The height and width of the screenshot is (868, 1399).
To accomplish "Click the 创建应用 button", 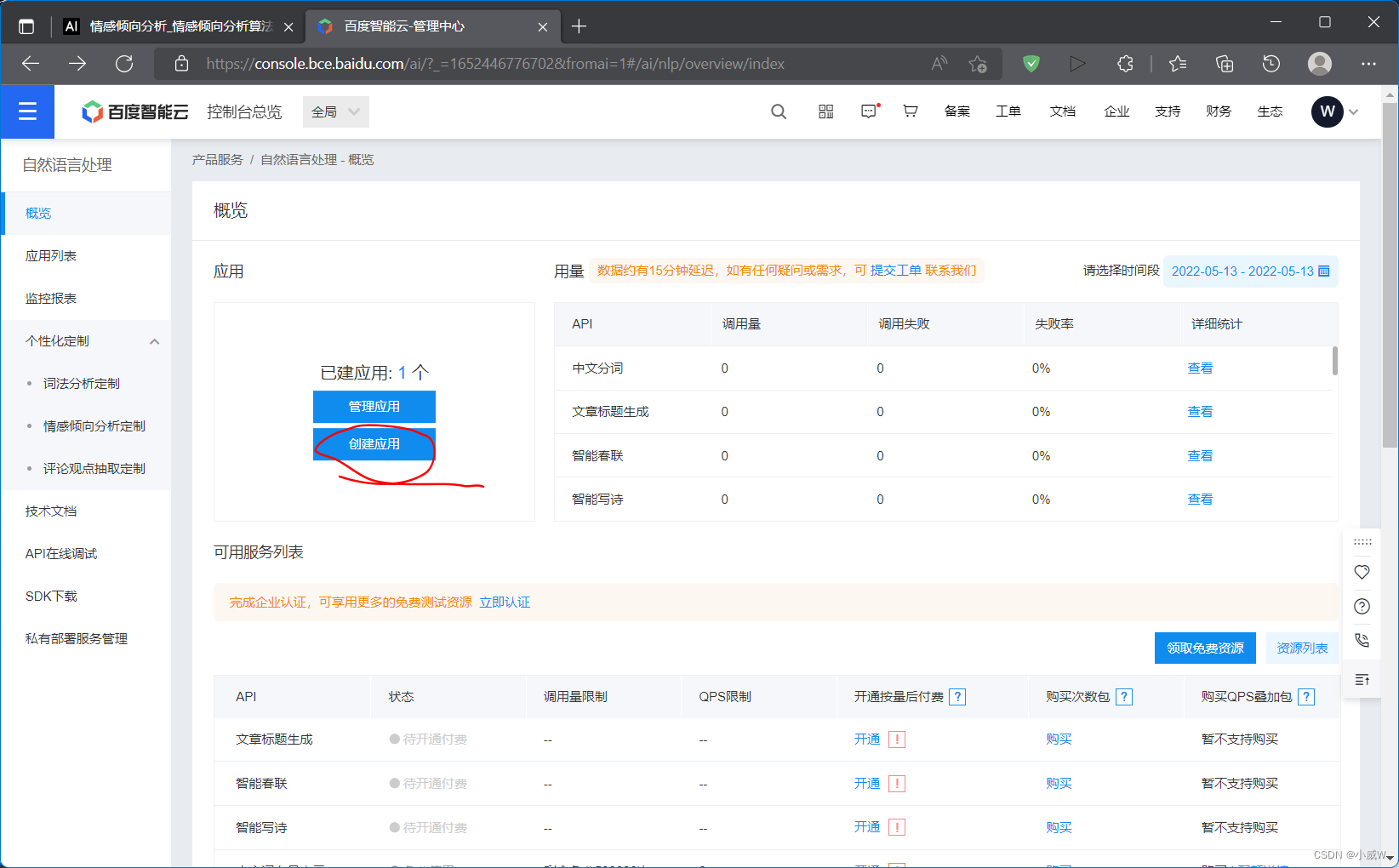I will pyautogui.click(x=374, y=444).
